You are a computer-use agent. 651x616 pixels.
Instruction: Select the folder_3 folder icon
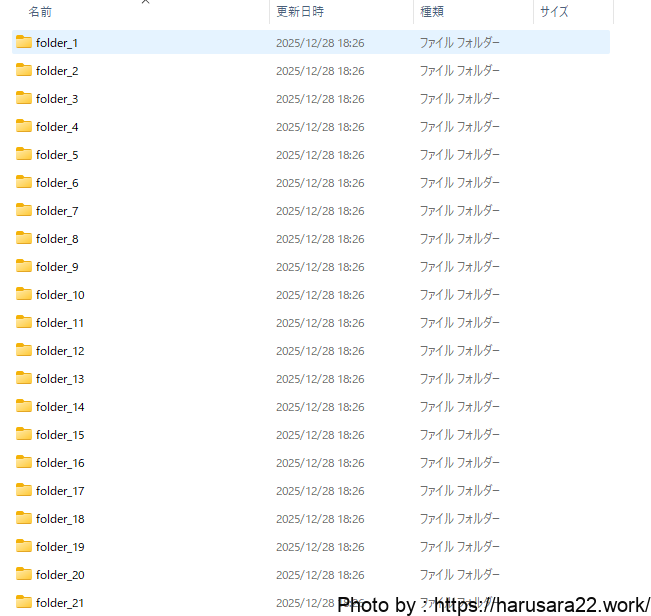24,98
